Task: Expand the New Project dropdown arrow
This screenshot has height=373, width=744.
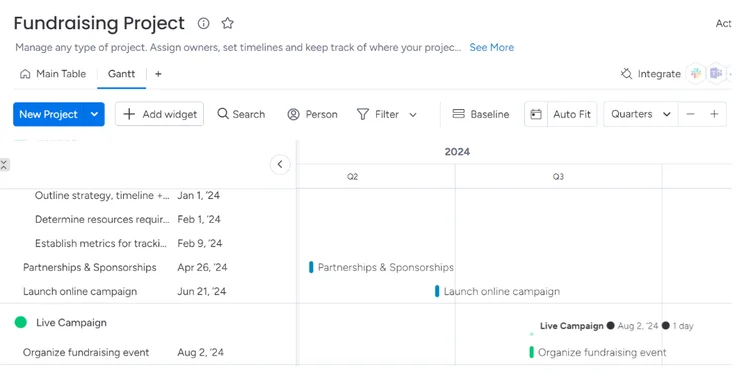Action: (94, 114)
